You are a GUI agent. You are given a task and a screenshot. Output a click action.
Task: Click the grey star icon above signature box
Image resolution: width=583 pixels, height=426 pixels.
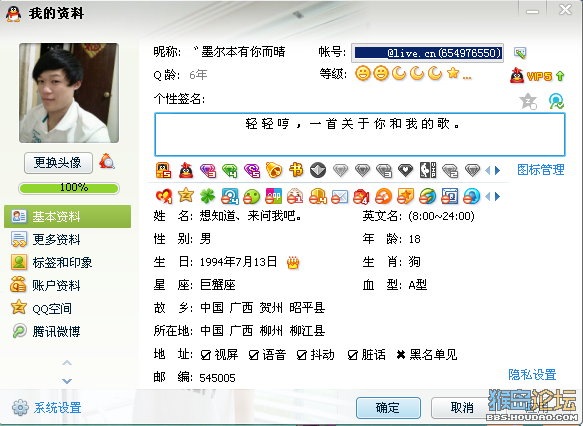528,101
